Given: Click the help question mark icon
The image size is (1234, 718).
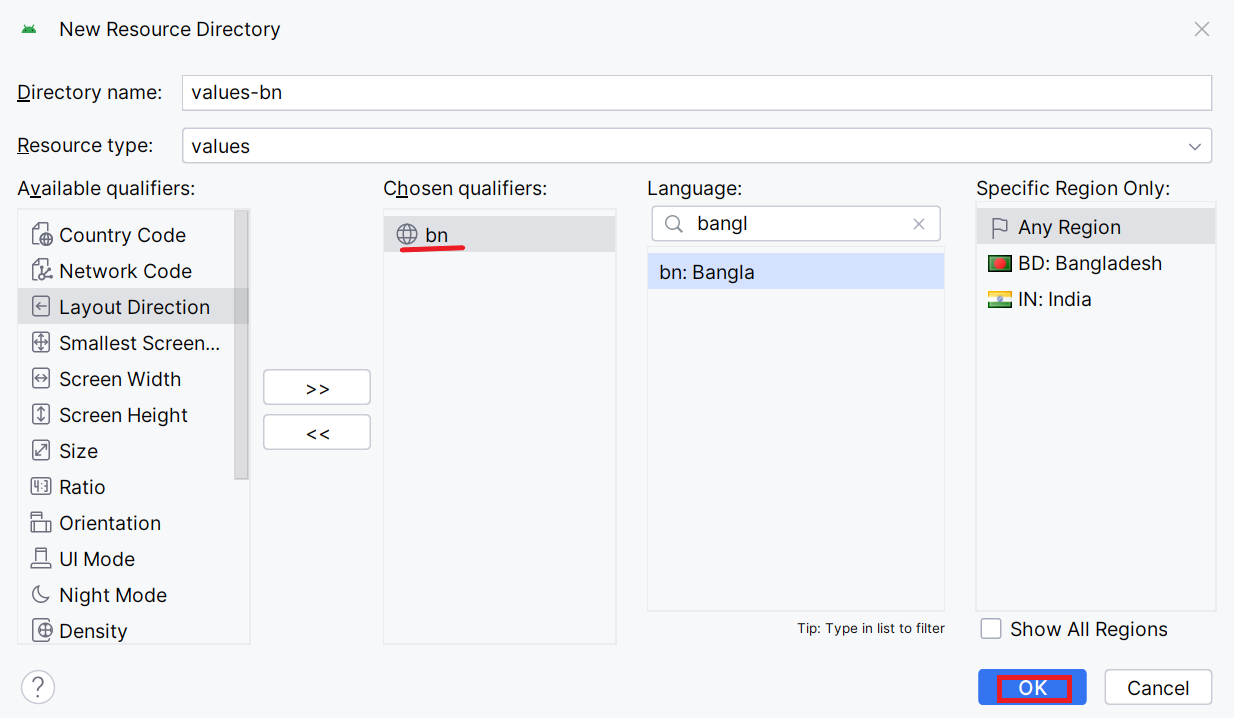Looking at the screenshot, I should 38,687.
